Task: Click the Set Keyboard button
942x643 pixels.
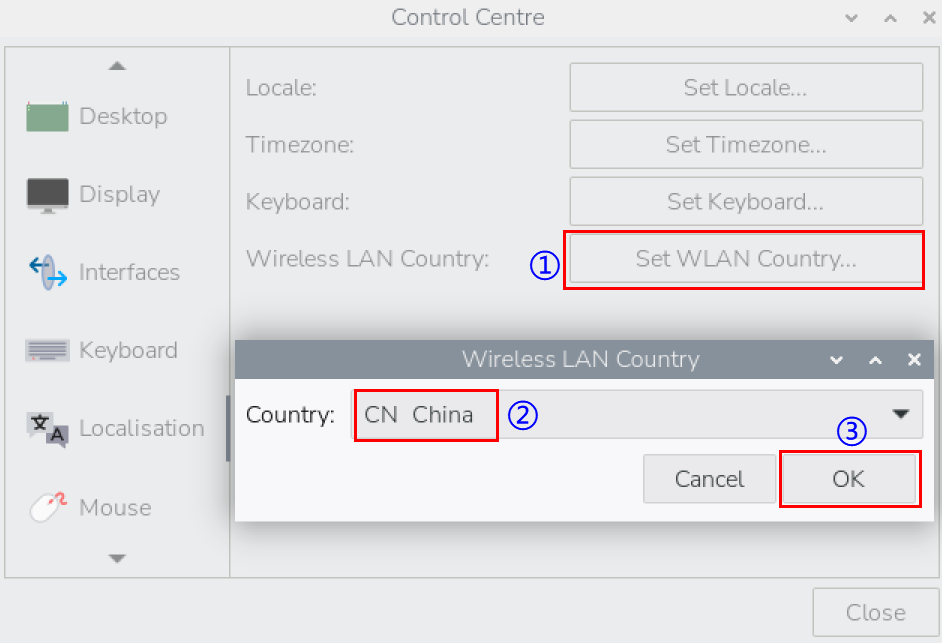Action: click(745, 202)
